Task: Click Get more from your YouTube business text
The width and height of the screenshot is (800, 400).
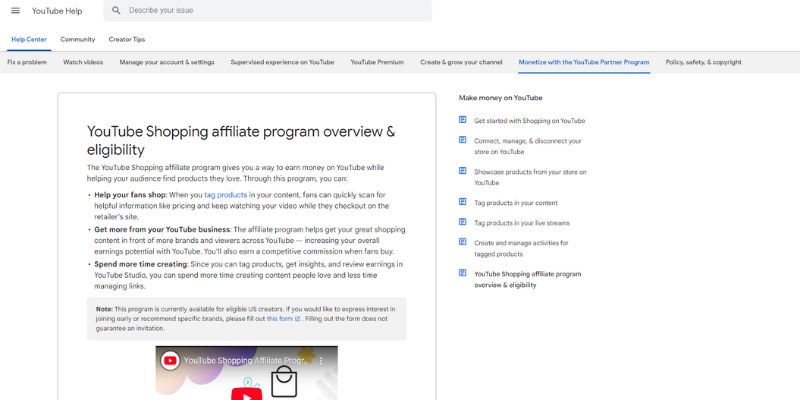Action: (x=162, y=230)
